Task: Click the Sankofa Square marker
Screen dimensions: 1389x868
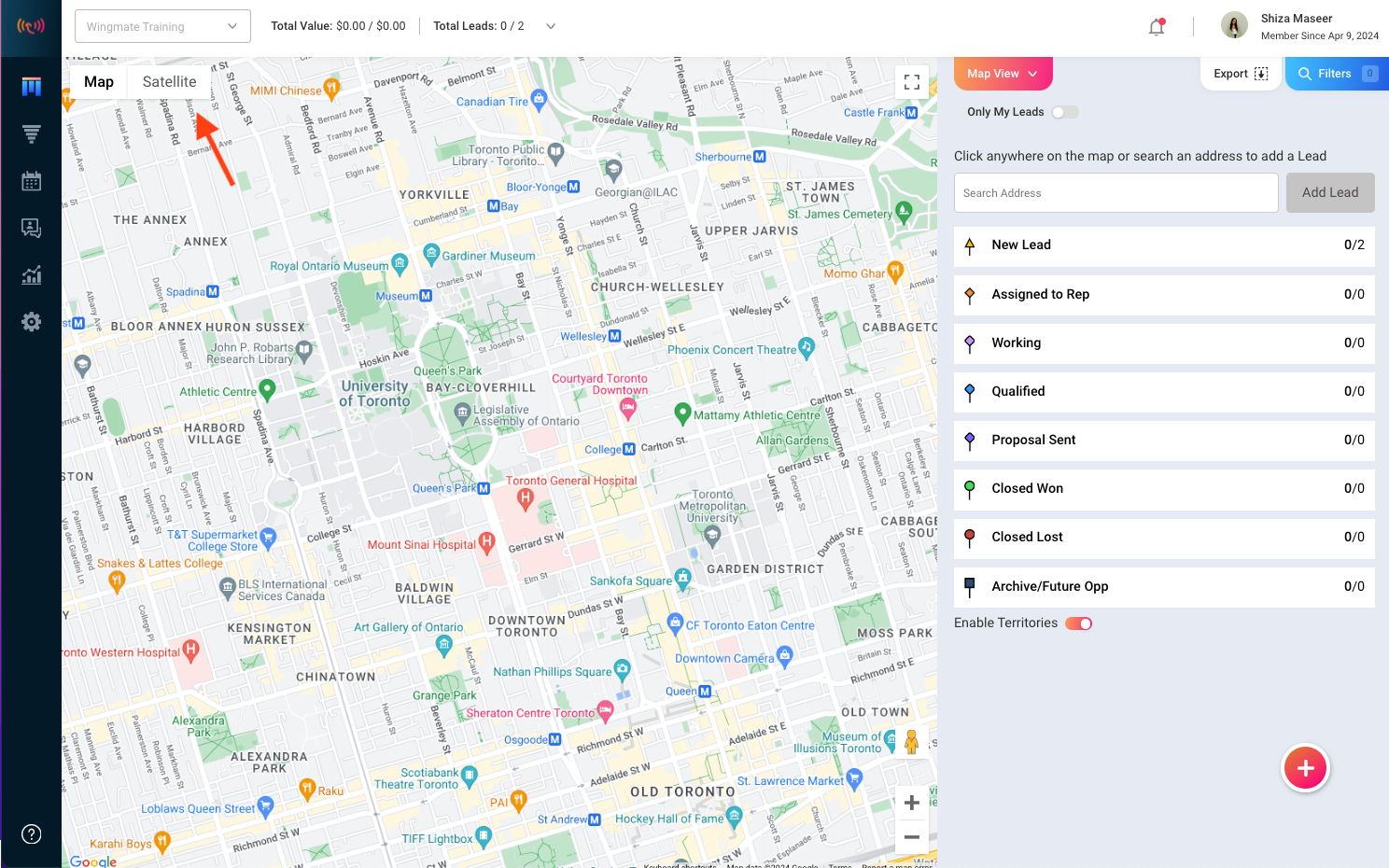Action: (x=683, y=579)
